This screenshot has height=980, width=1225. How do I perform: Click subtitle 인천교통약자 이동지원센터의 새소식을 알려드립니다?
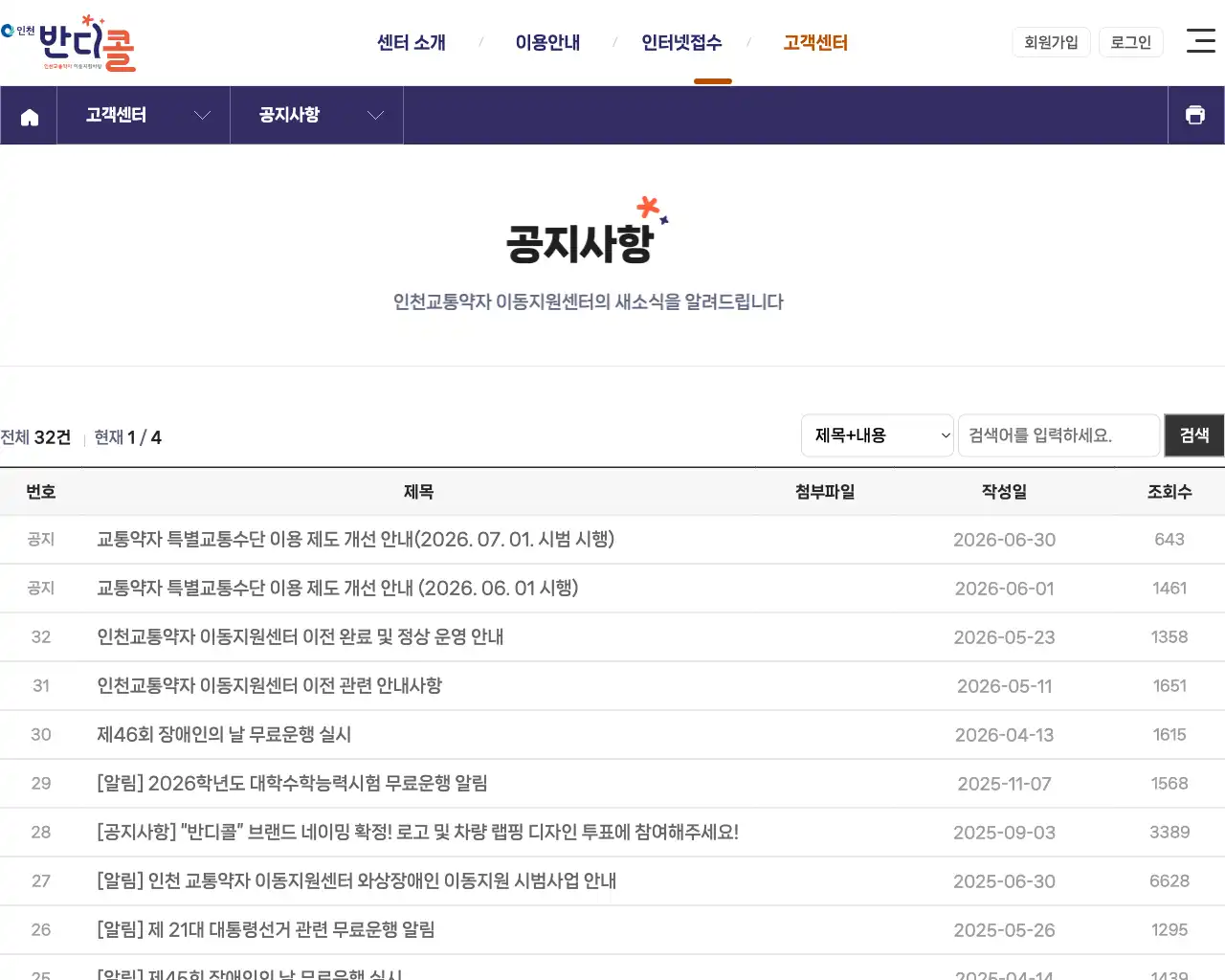pyautogui.click(x=589, y=302)
